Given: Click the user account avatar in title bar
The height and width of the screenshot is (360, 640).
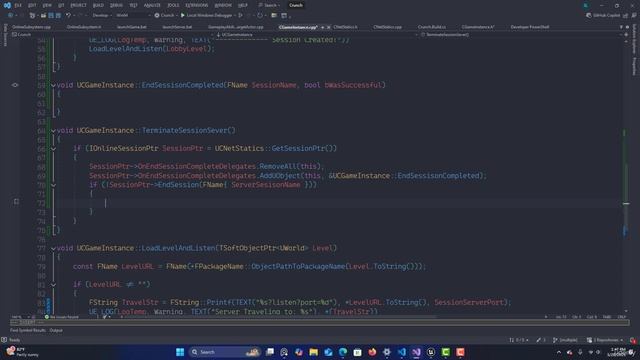Looking at the screenshot, I should coord(586,5).
